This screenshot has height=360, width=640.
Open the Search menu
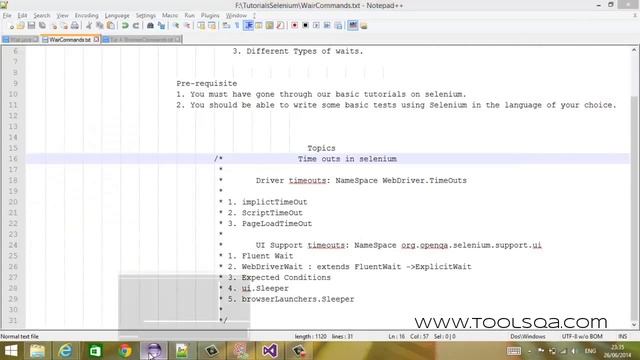[42, 16]
